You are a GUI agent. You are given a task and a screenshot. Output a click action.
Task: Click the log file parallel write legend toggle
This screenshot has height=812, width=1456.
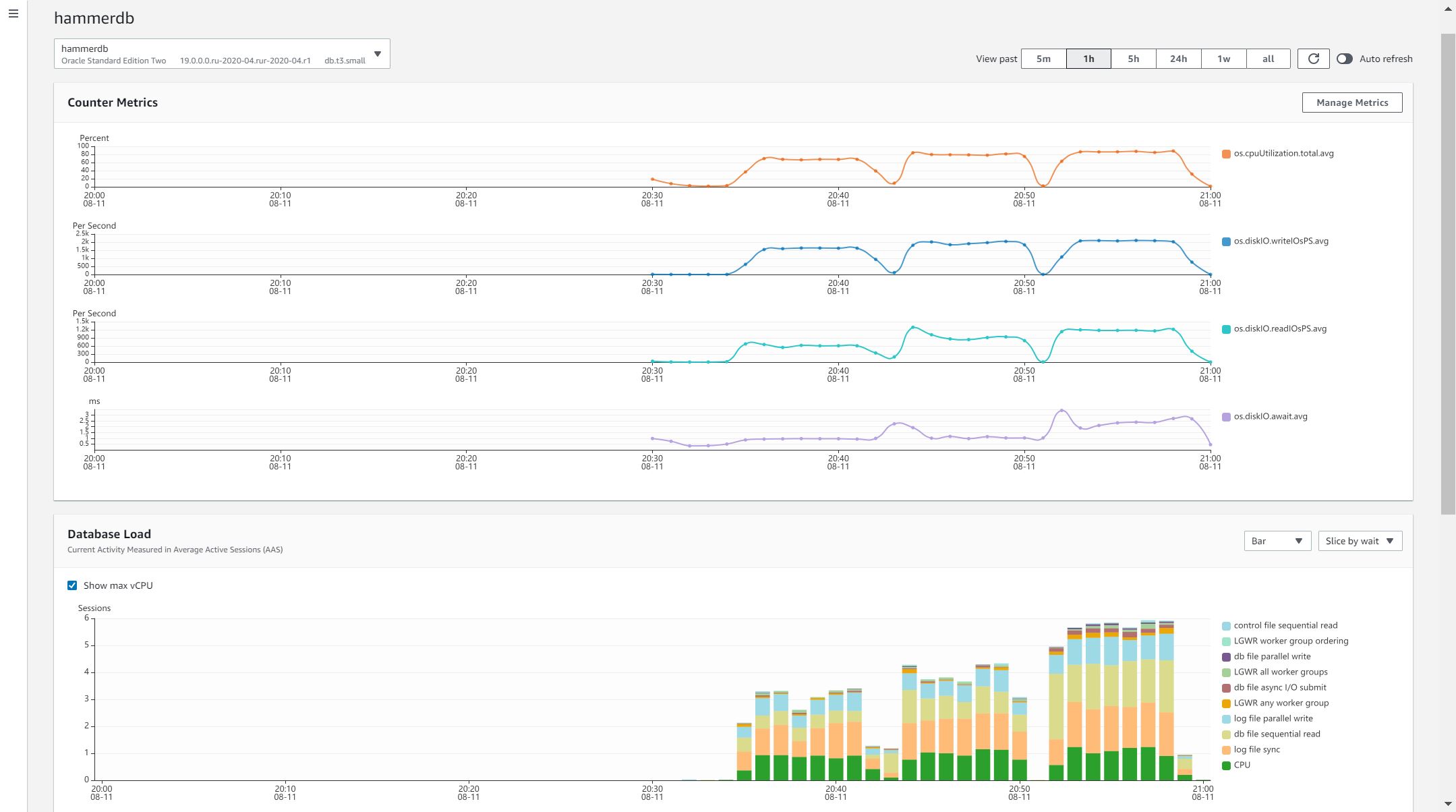[x=1226, y=719]
